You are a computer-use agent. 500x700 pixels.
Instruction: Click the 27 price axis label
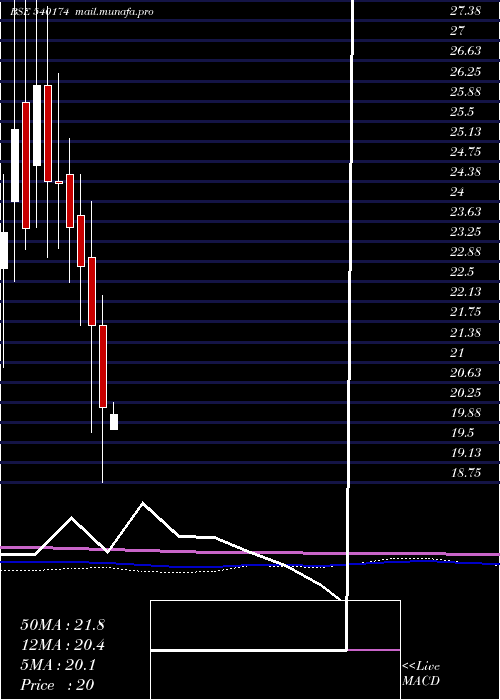[x=458, y=31]
